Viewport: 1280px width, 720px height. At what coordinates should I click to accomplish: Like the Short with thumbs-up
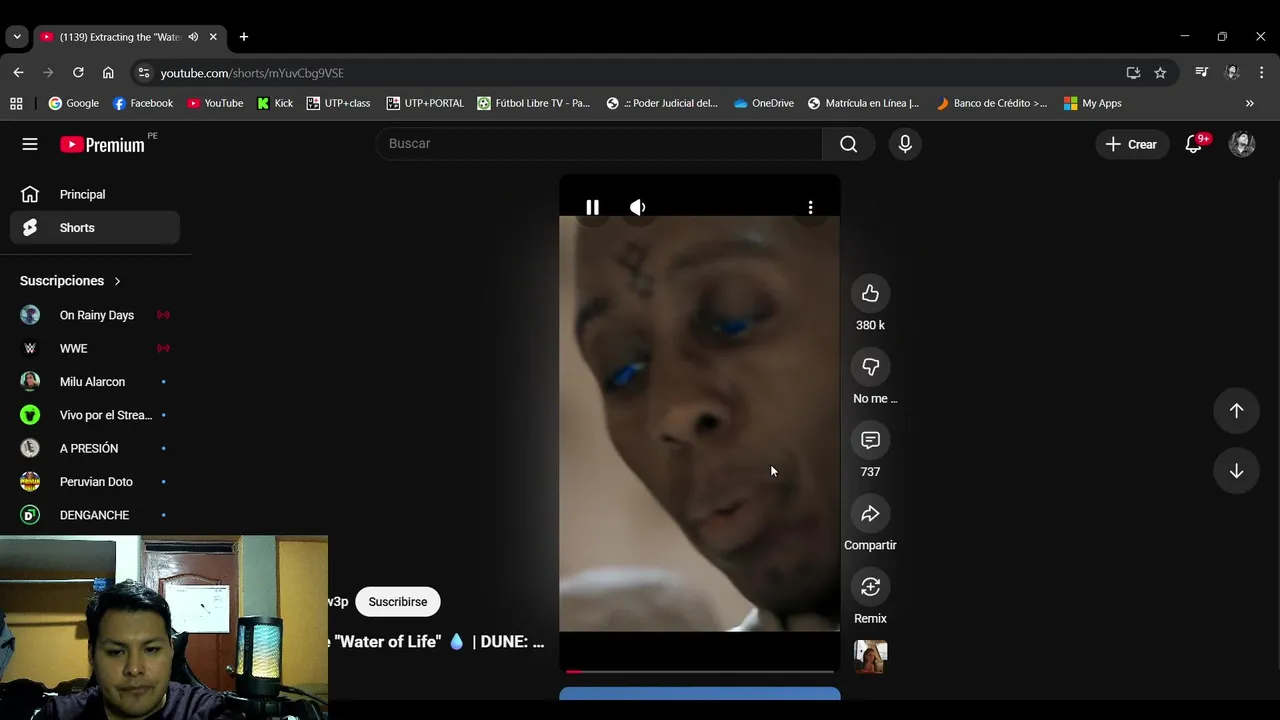click(870, 293)
